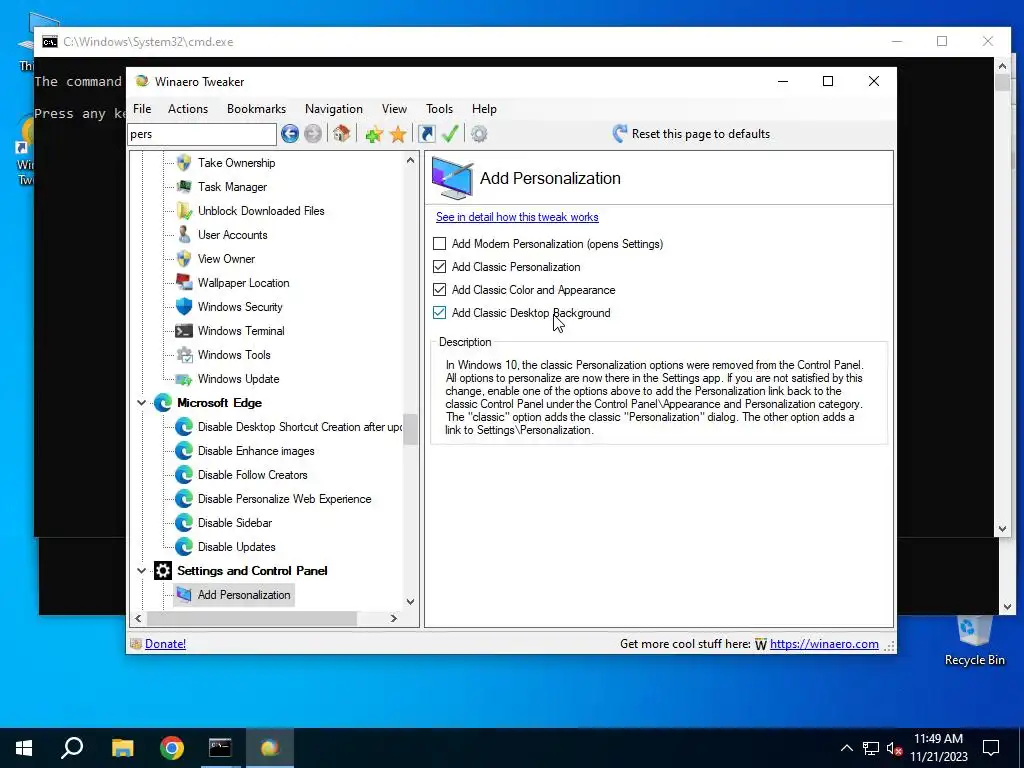Open Recycle Bin on the desktop
The height and width of the screenshot is (768, 1024).
click(x=974, y=640)
